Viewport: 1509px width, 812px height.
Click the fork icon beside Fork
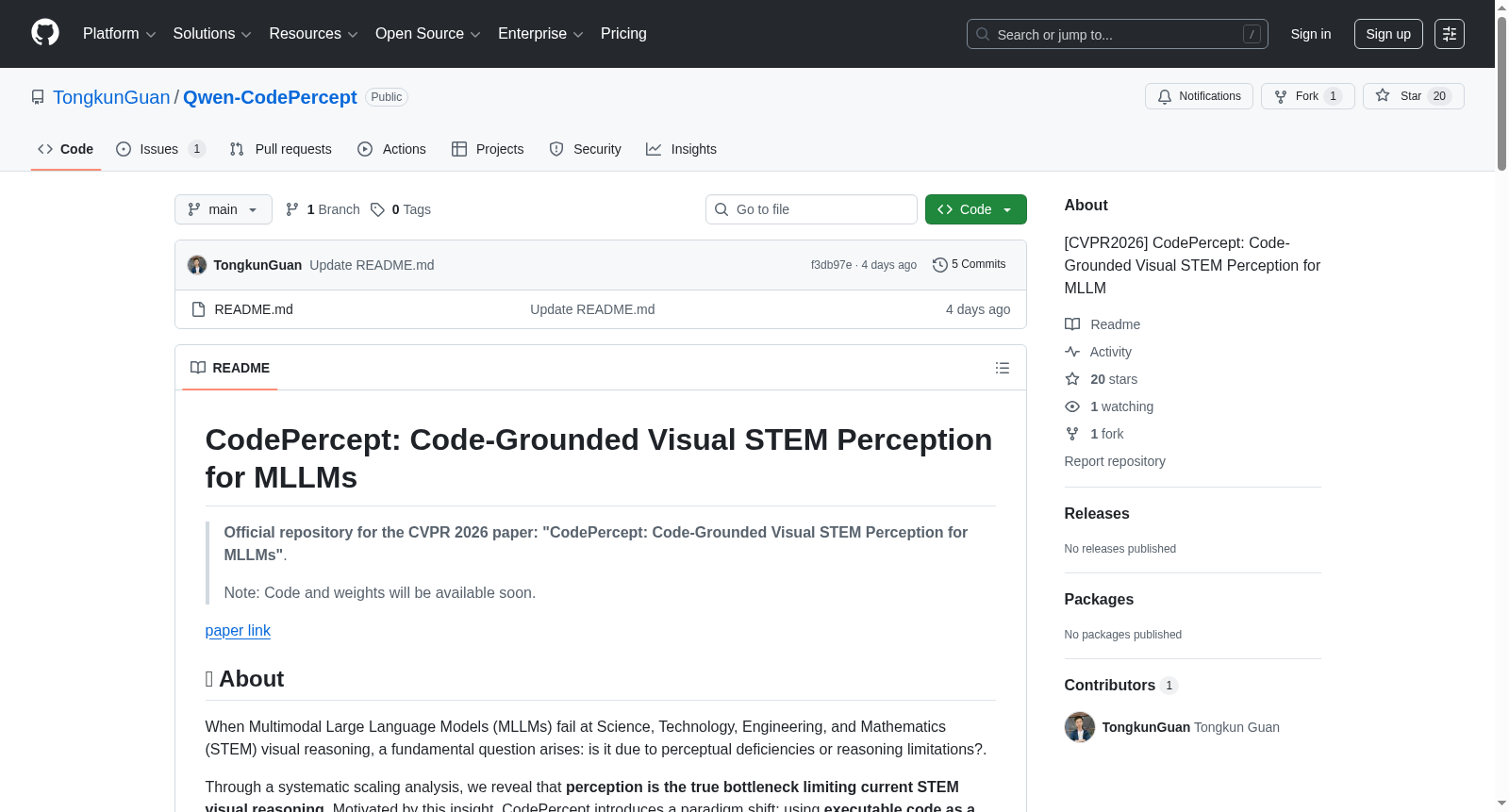point(1281,96)
